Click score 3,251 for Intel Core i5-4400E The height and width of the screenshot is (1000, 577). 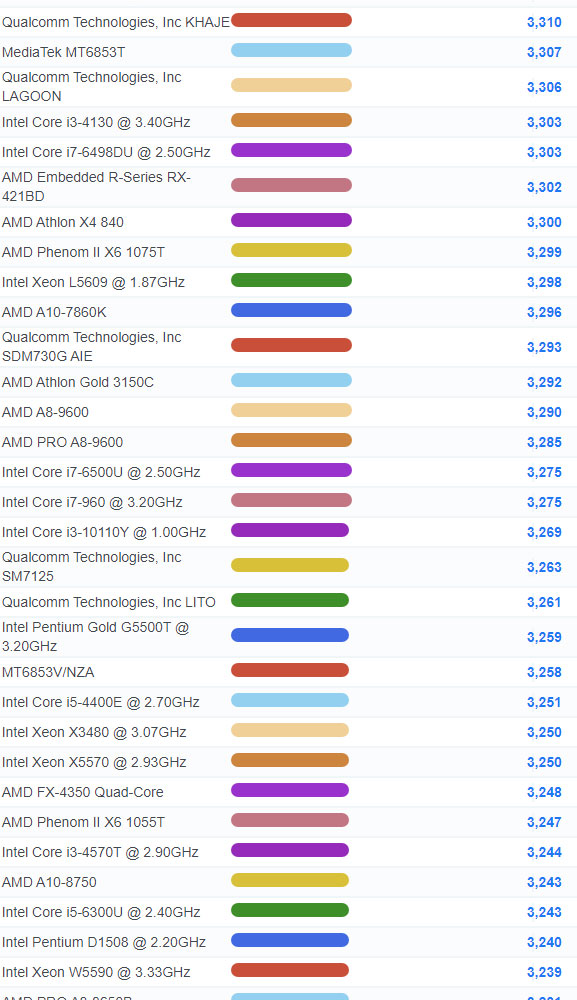click(544, 703)
